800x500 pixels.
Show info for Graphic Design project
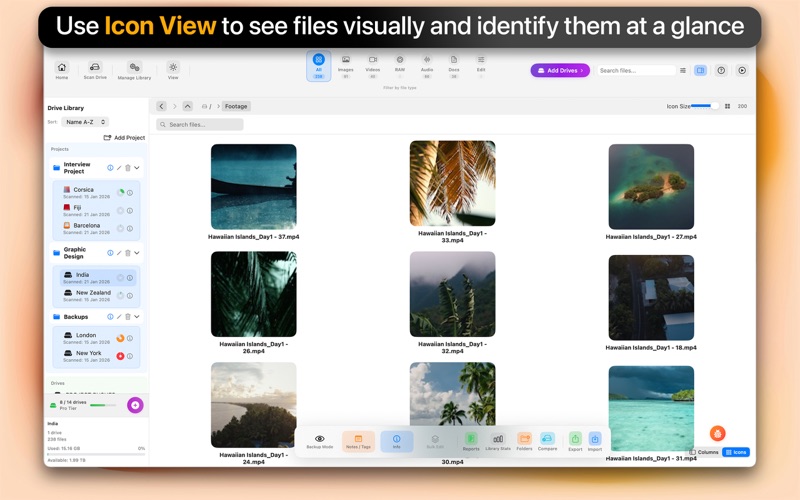(110, 253)
